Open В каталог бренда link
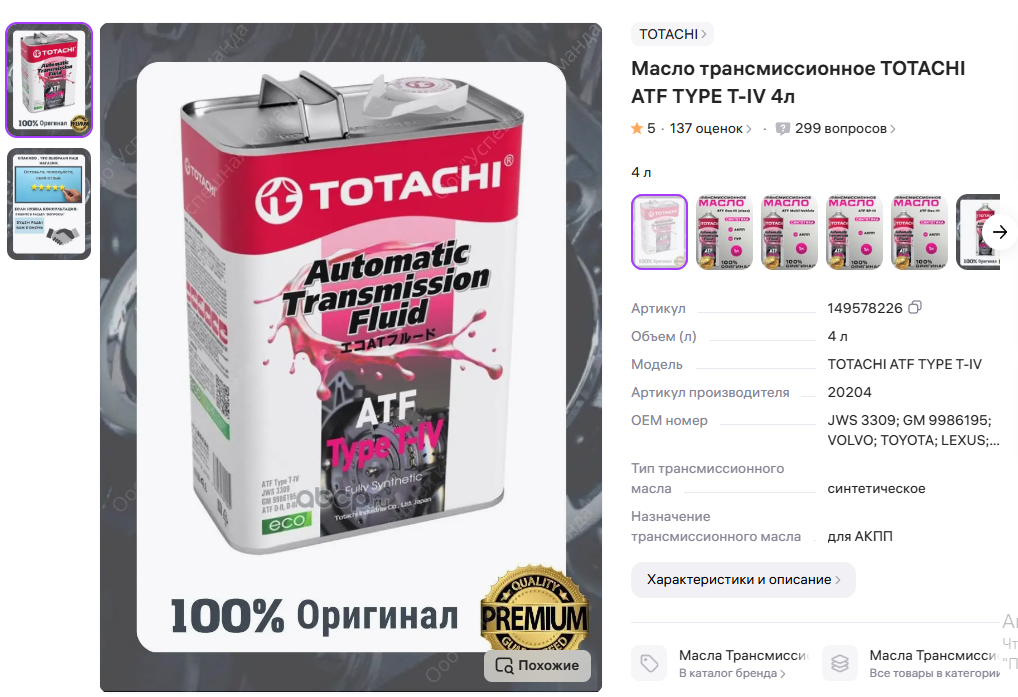The width and height of the screenshot is (1018, 697). point(732,673)
